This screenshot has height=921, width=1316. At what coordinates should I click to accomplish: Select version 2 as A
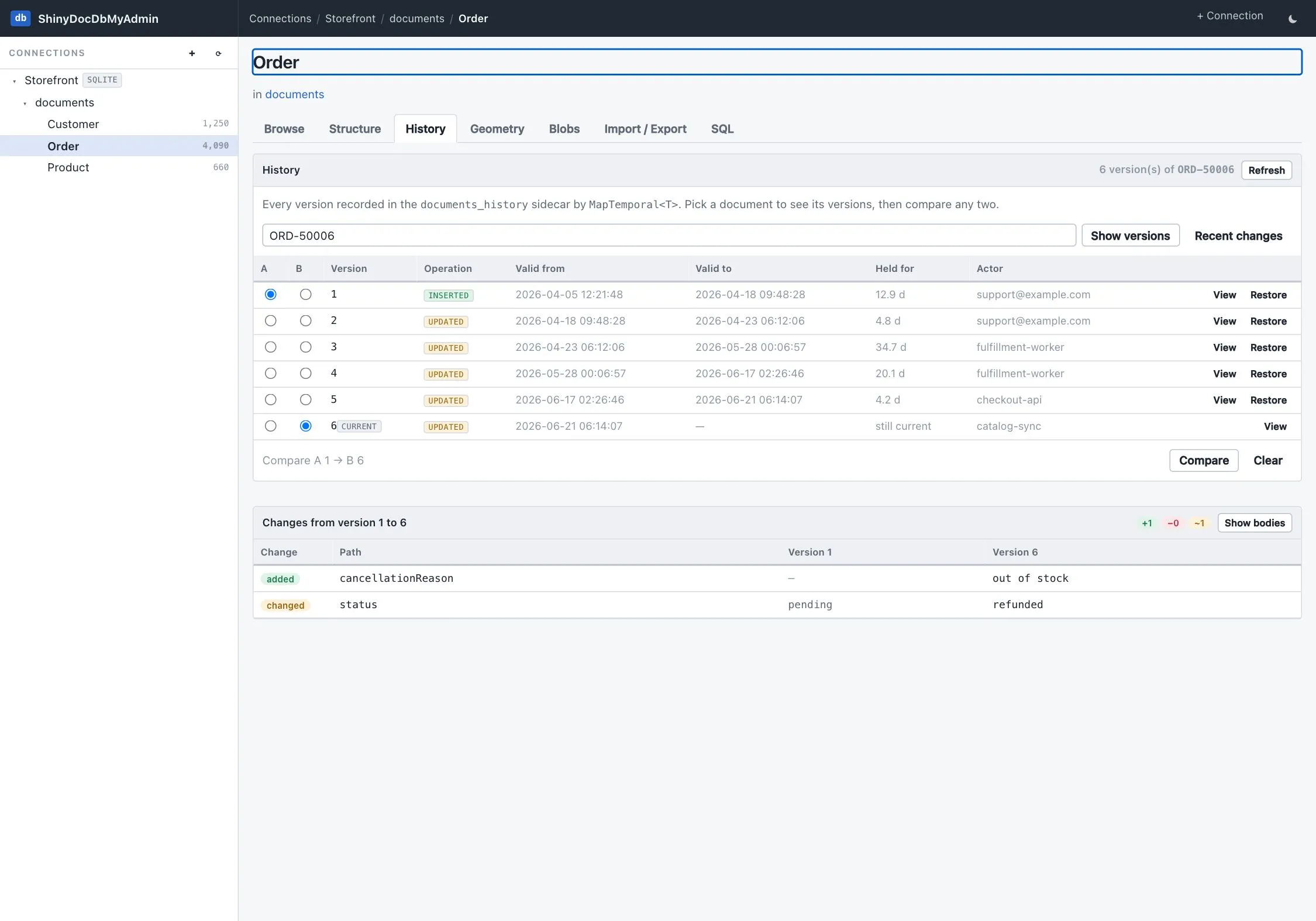[270, 321]
